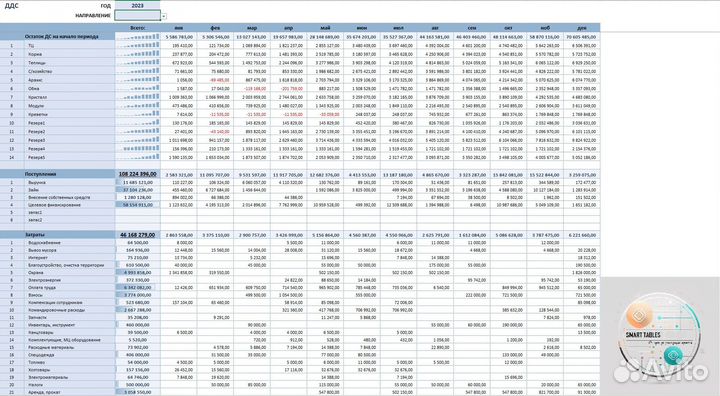Select the Спецодежда row label
This screenshot has height=396, width=720.
point(41,355)
